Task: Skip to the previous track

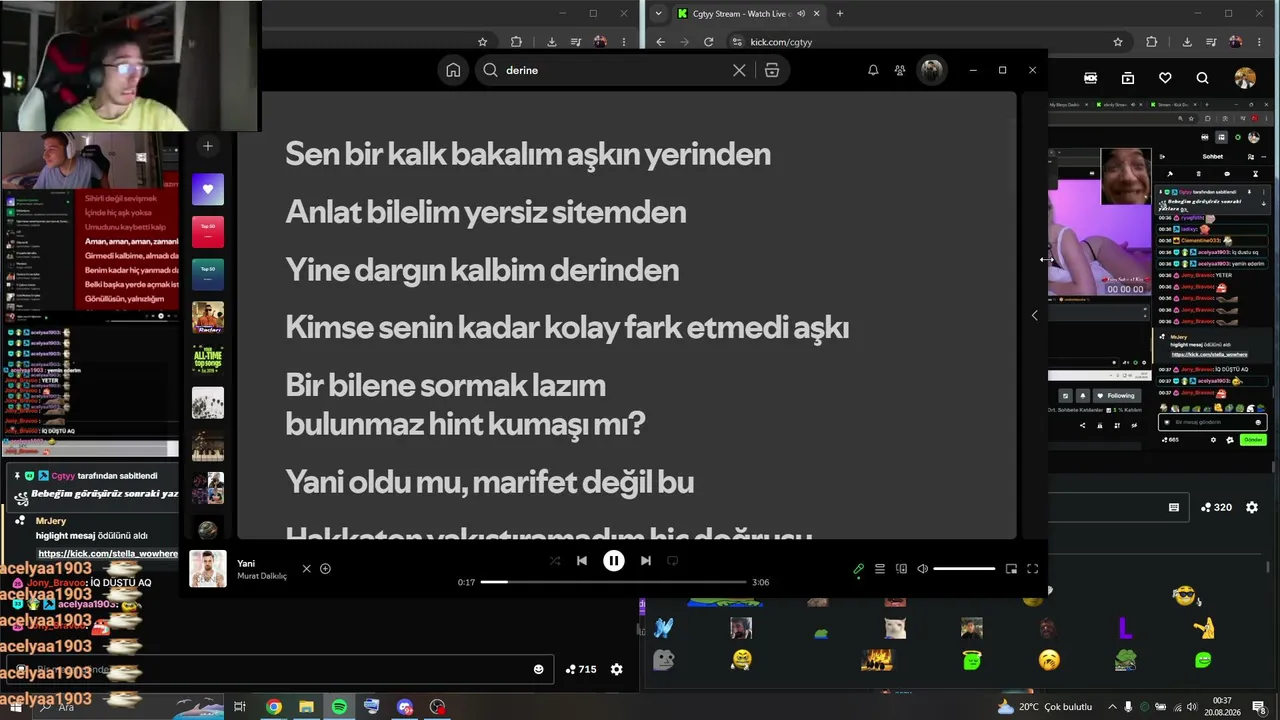Action: [582, 561]
